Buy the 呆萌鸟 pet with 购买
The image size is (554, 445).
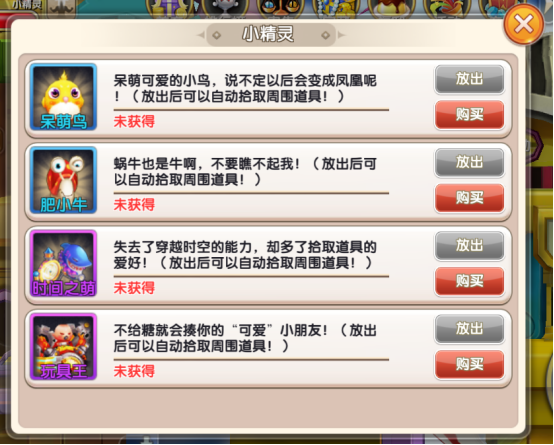pos(469,115)
